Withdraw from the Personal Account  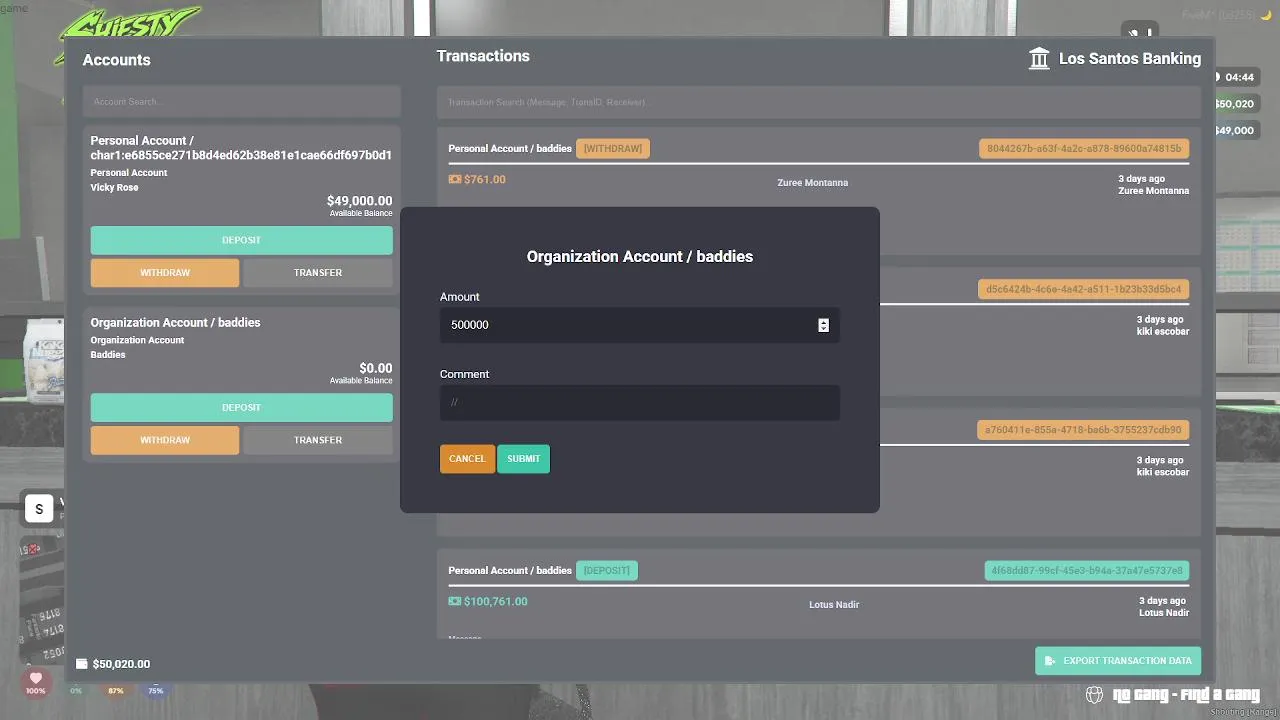tap(165, 273)
